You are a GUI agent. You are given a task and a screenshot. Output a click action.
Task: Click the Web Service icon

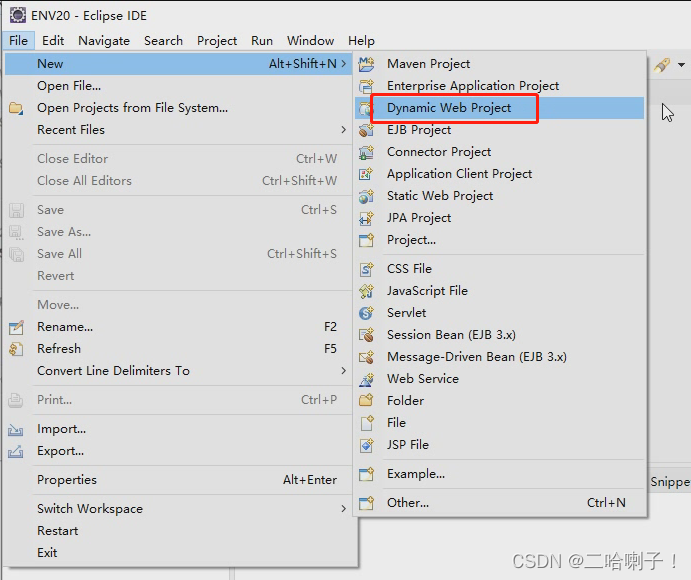(x=366, y=379)
